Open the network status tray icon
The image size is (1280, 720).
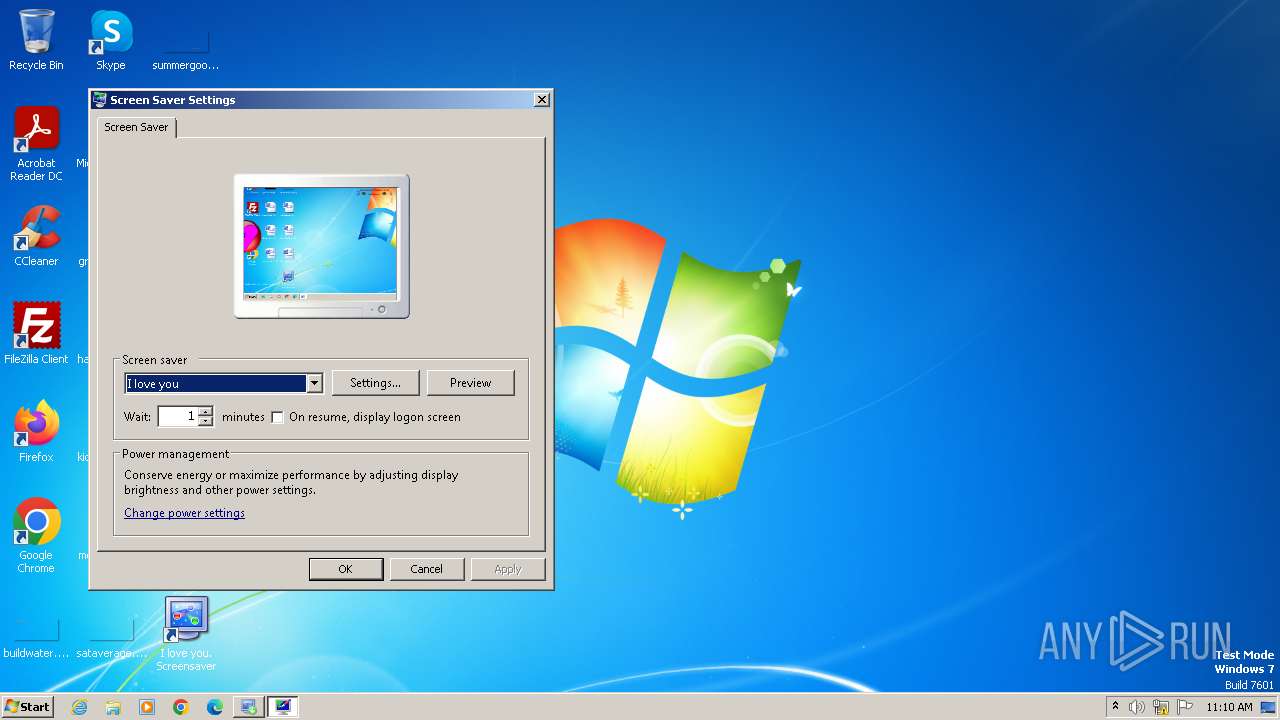click(1161, 707)
